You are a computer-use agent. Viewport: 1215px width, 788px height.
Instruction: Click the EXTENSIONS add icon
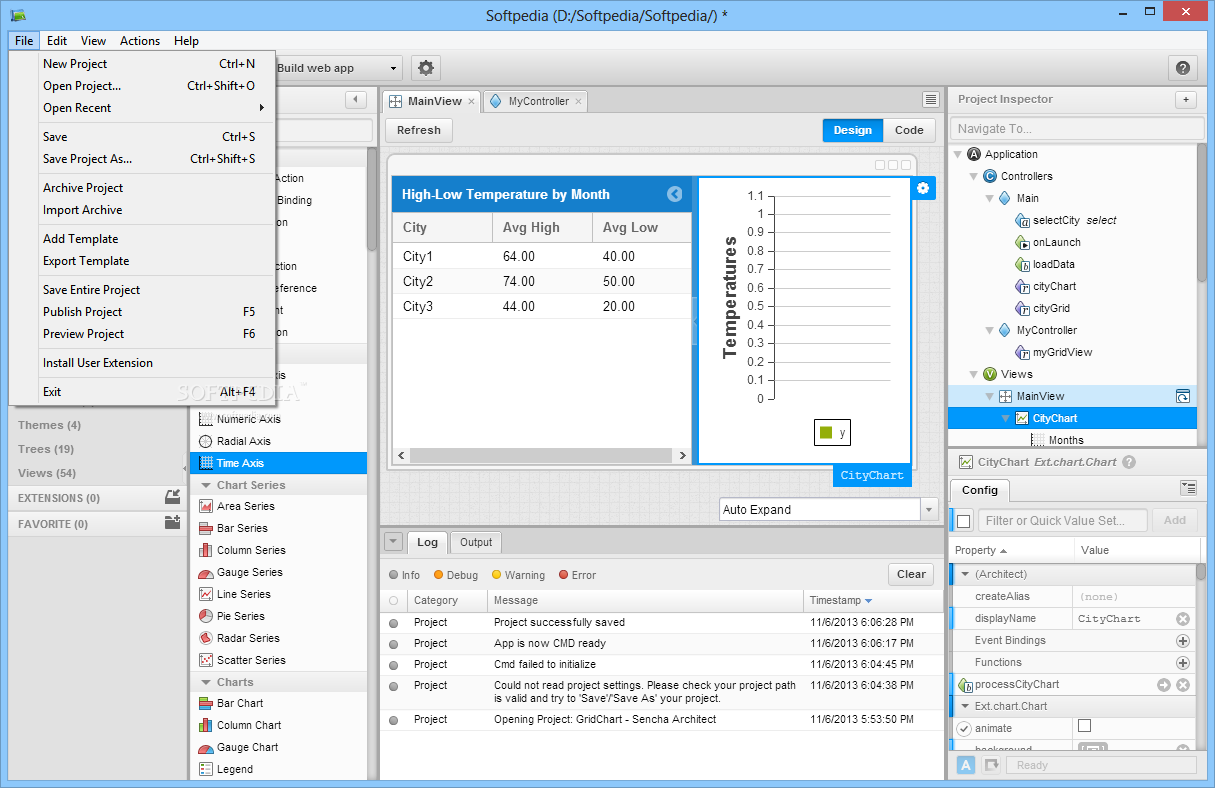click(x=172, y=497)
